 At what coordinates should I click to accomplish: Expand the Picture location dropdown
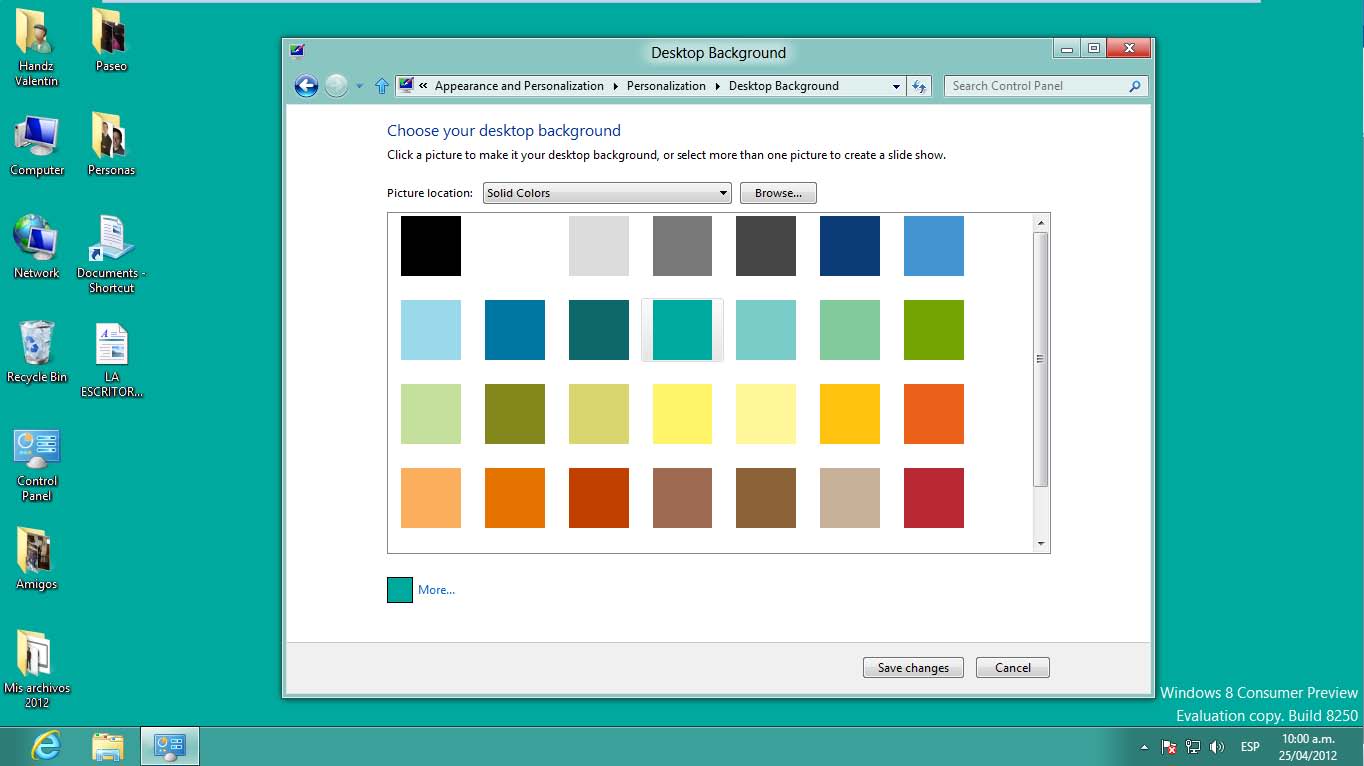607,193
